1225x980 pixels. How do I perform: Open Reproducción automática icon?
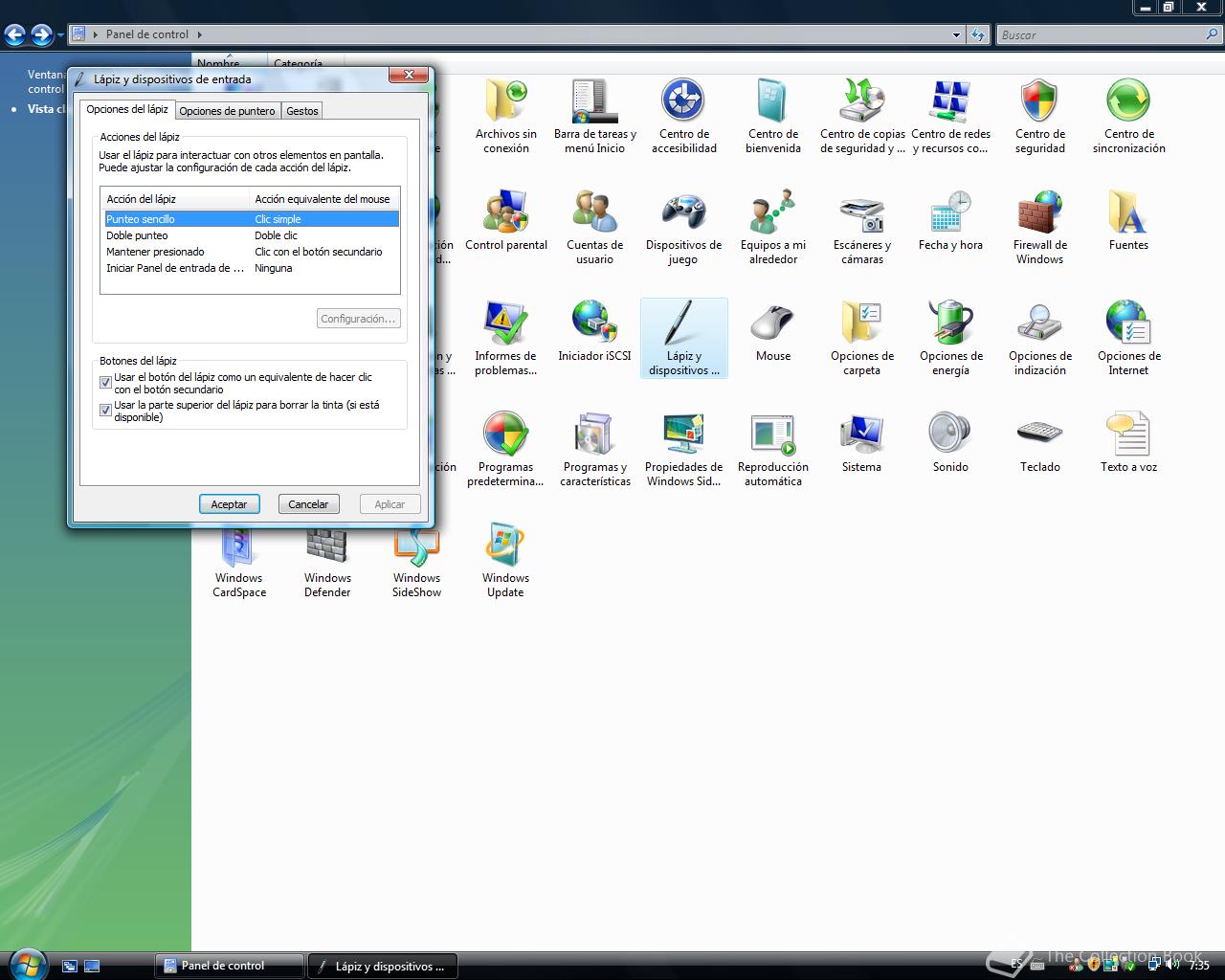(x=772, y=450)
